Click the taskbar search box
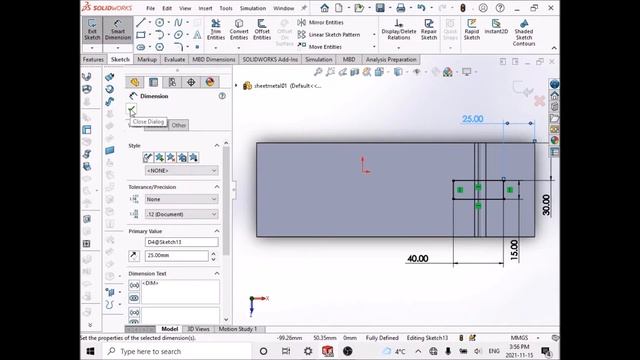The height and width of the screenshot is (360, 640). click(176, 351)
